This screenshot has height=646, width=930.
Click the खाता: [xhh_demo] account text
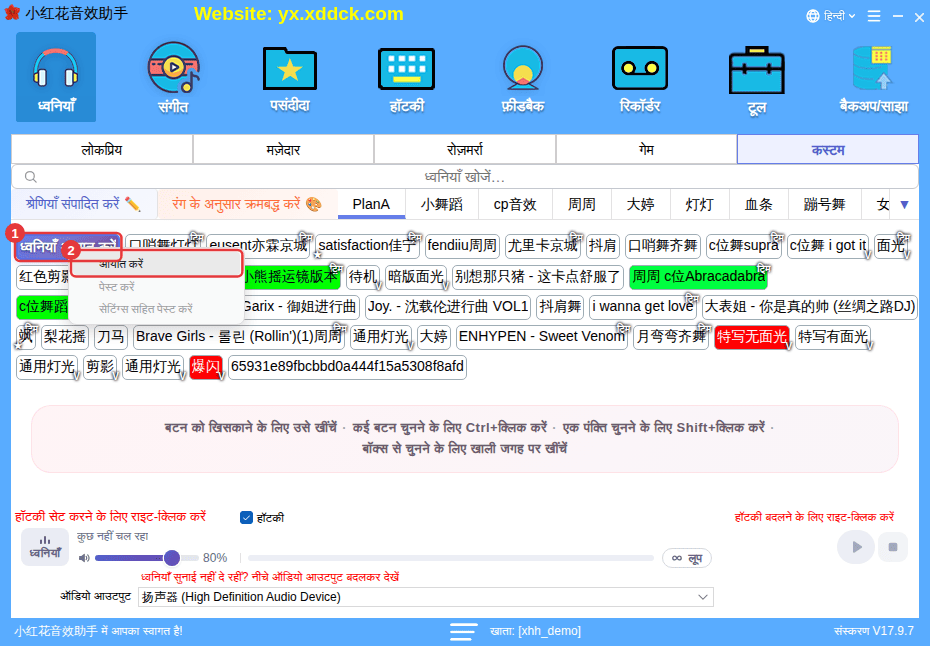(x=536, y=631)
